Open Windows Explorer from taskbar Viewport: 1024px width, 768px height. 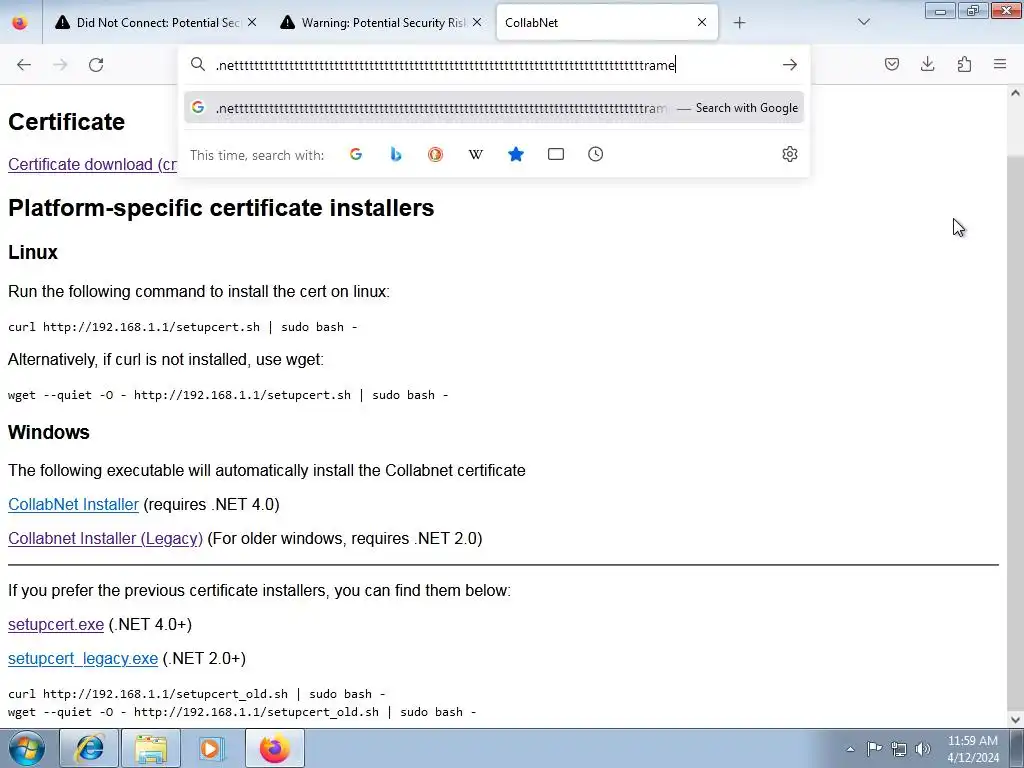click(151, 748)
